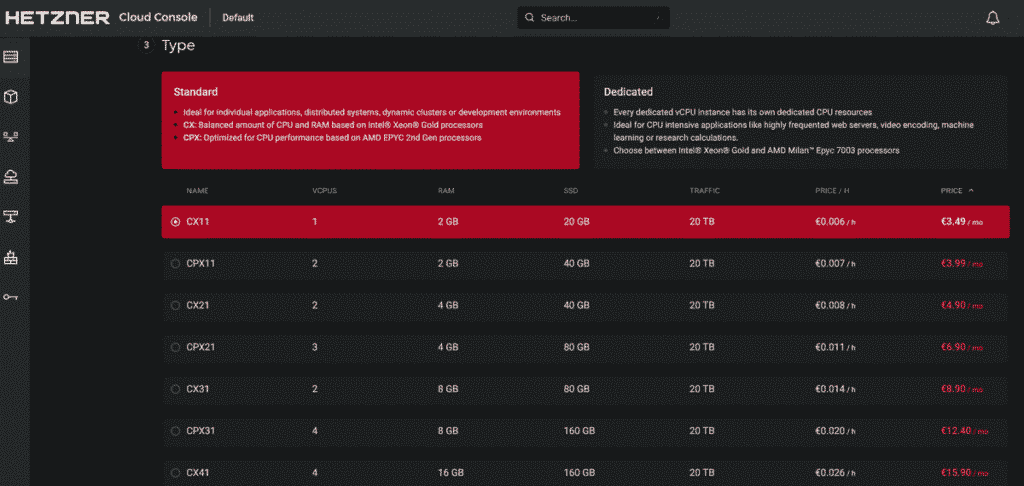
Task: Open the Servers icon in the sidebar
Action: click(11, 57)
